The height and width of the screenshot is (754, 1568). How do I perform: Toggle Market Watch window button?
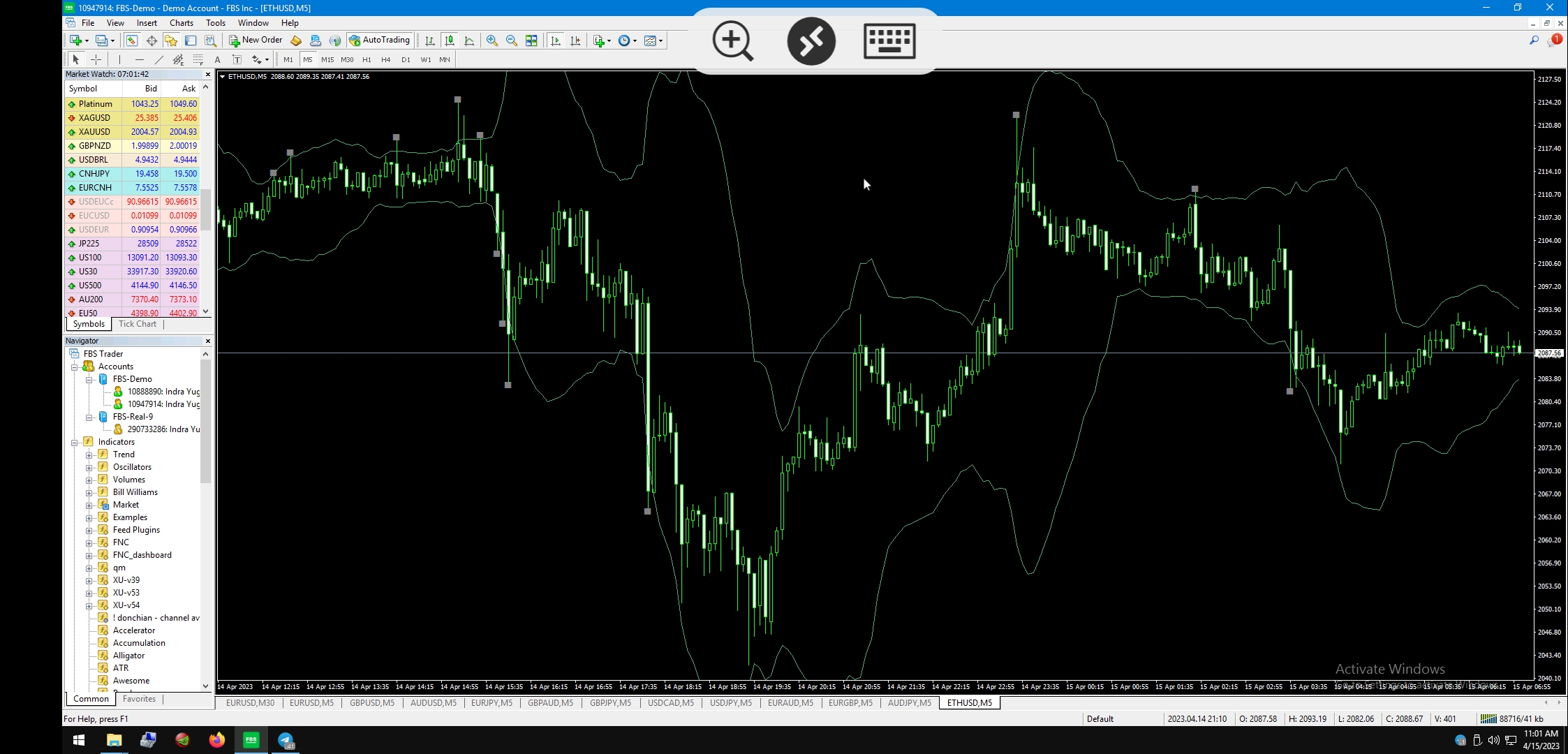131,40
